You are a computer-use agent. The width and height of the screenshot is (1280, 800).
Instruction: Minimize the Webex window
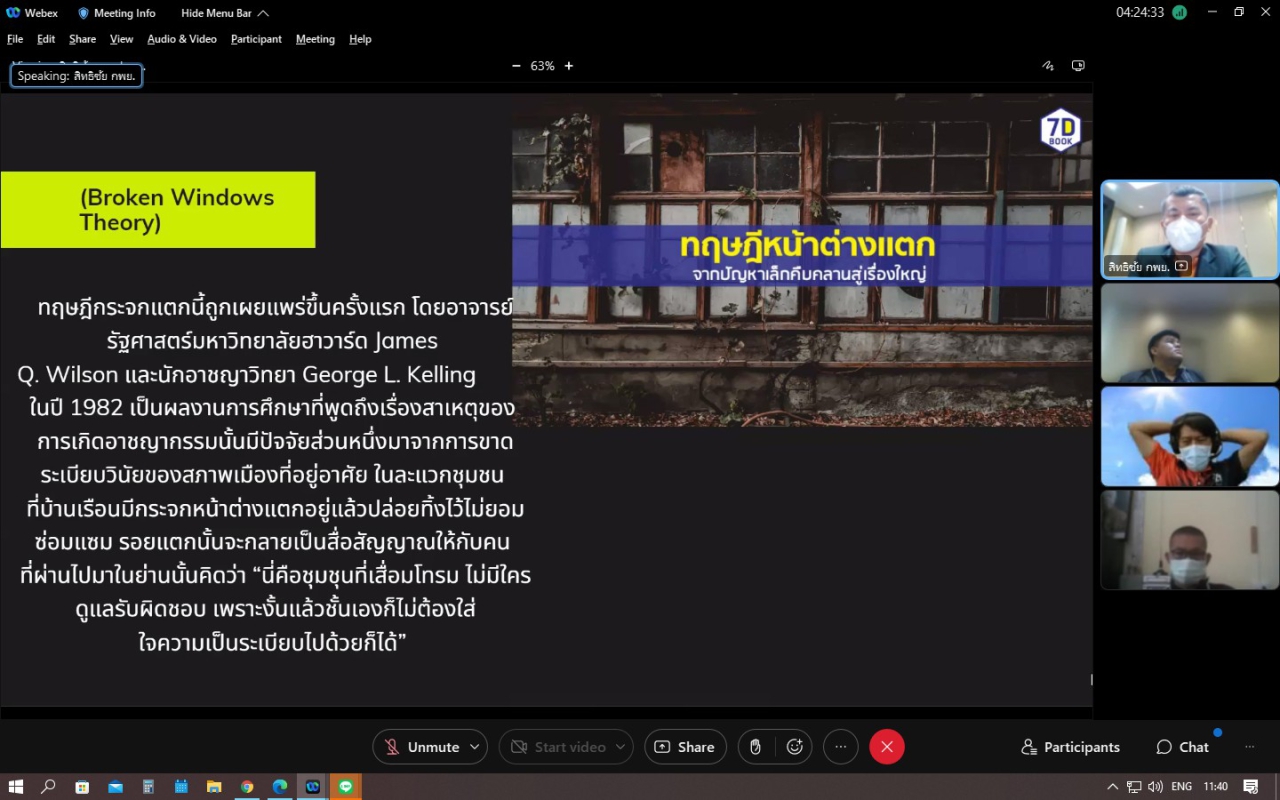(1210, 13)
